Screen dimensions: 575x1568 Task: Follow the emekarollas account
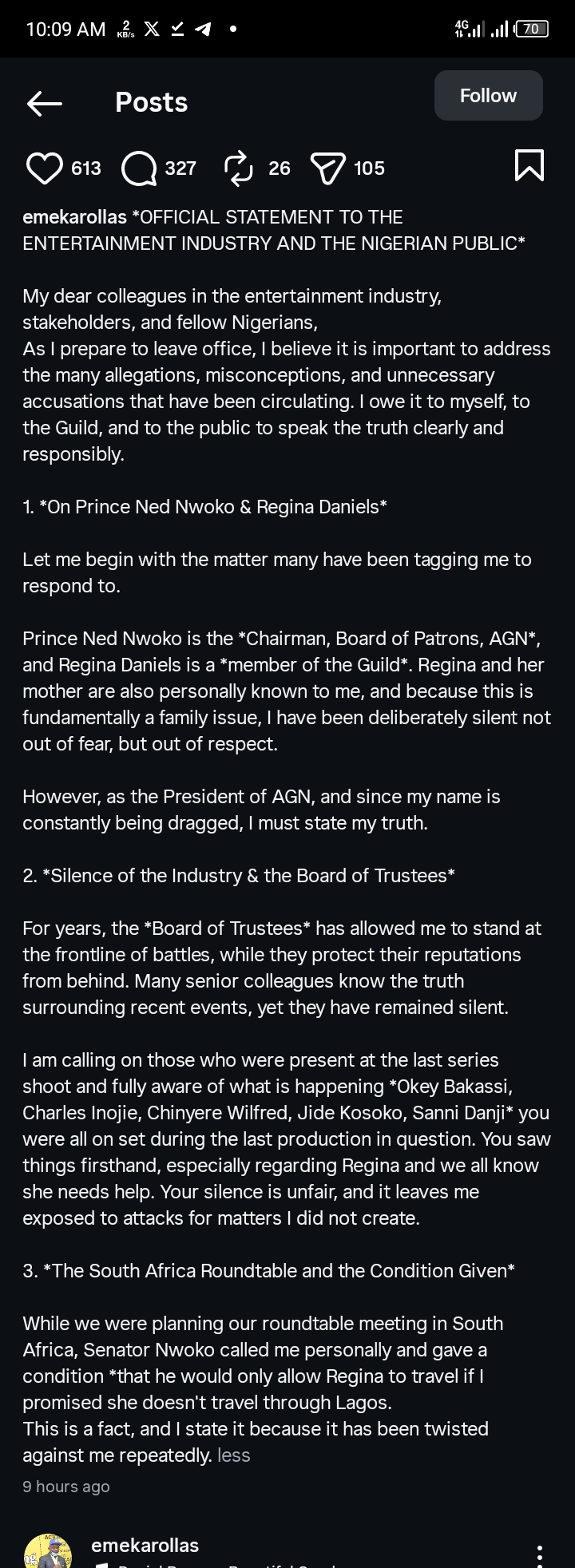pos(488,96)
